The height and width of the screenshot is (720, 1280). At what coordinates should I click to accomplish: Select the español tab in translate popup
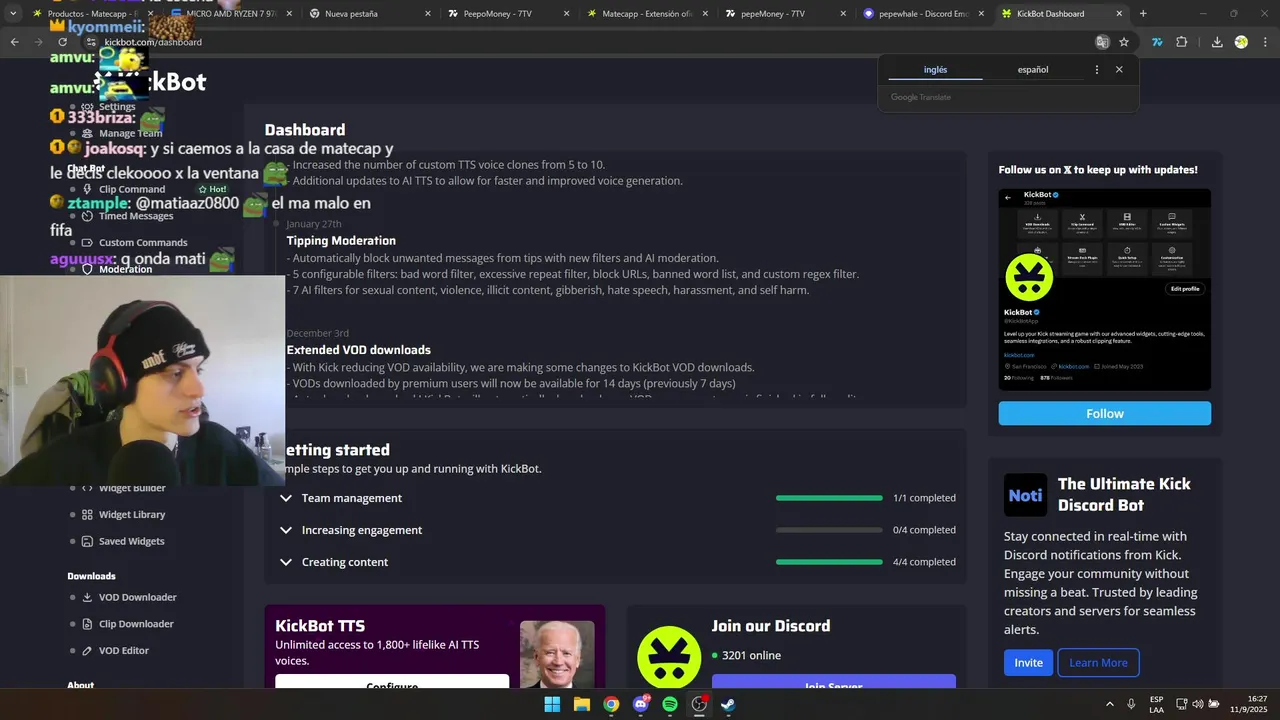pyautogui.click(x=1033, y=70)
